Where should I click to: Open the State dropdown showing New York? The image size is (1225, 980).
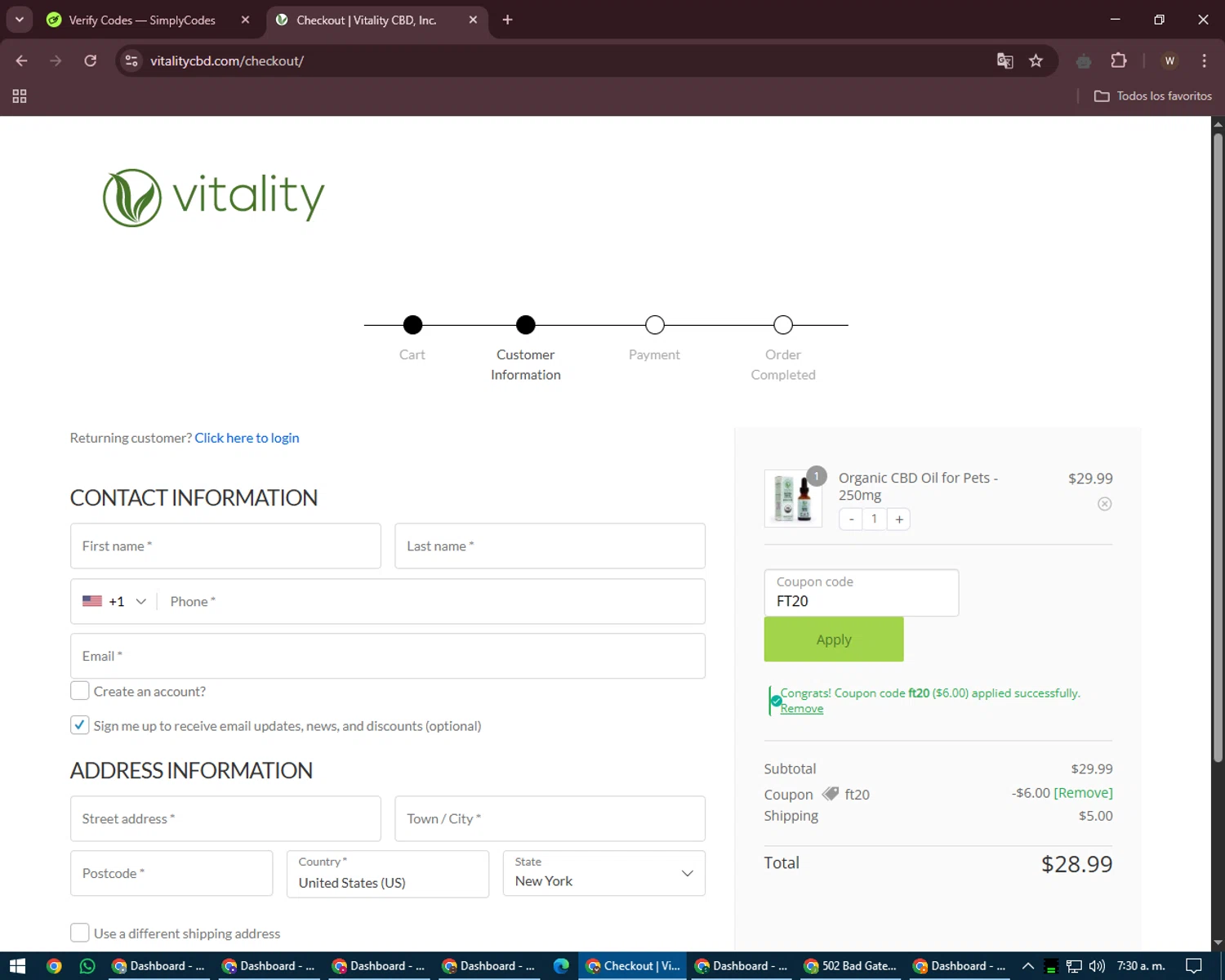pyautogui.click(x=604, y=874)
